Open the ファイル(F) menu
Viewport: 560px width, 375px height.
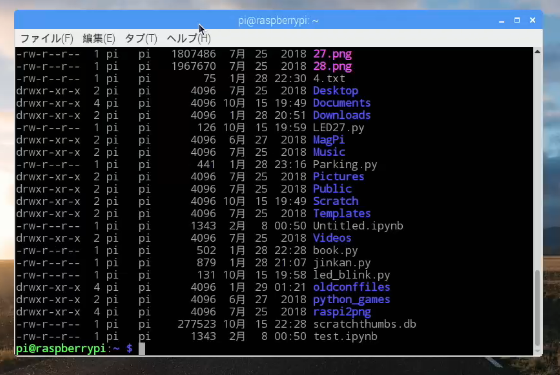click(47, 38)
